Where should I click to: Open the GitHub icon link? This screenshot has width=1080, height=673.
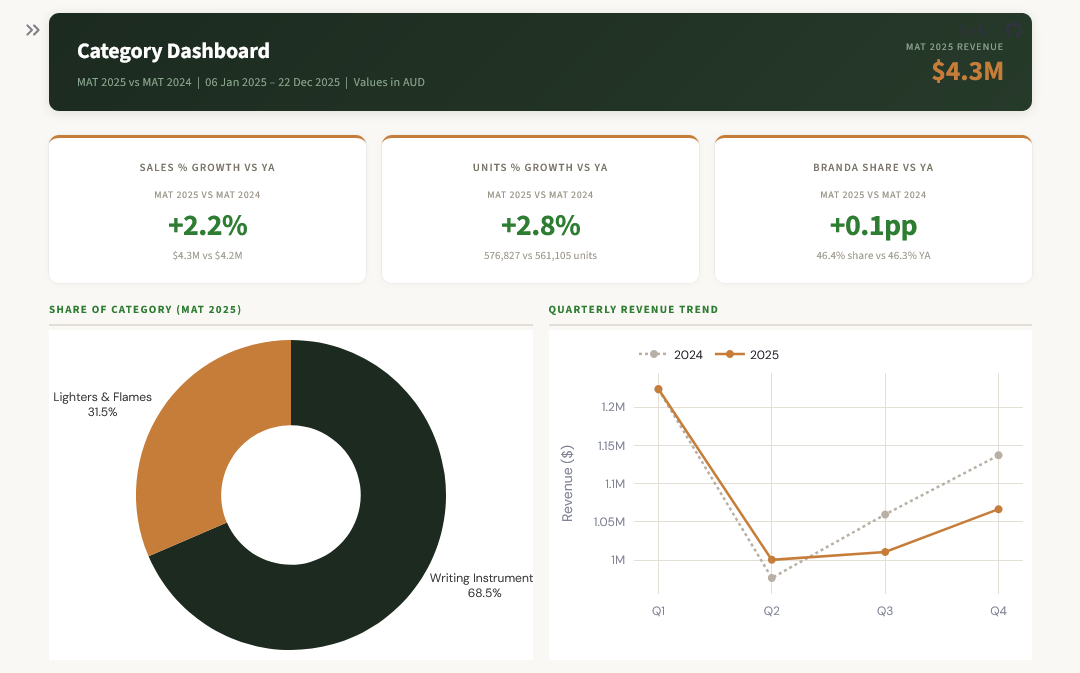point(1015,29)
